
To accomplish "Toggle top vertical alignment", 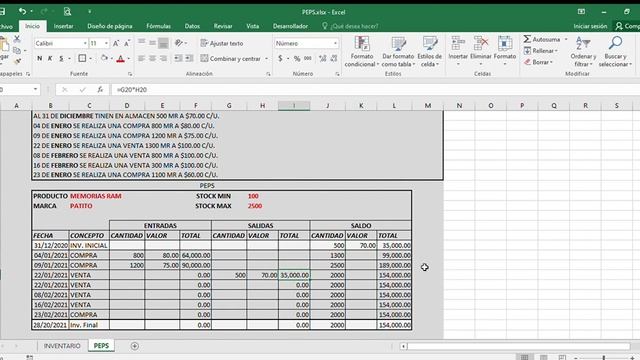I will pos(141,43).
